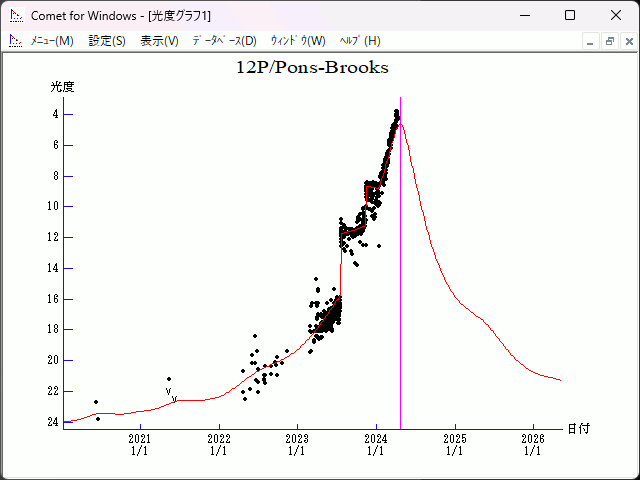Click magnitude 14 axis label
The image size is (640, 480).
[53, 268]
